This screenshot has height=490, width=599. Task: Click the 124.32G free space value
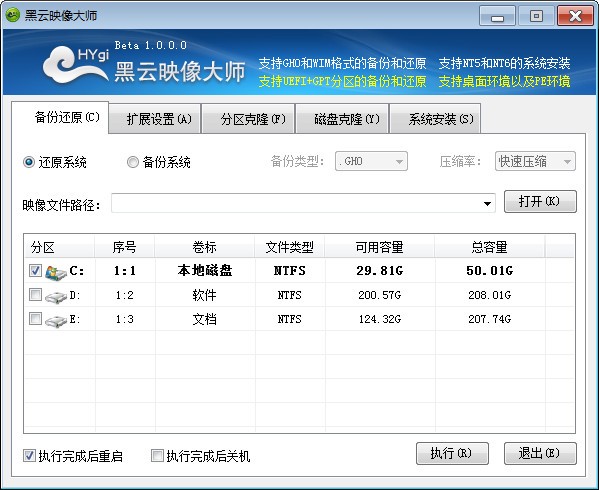tap(380, 319)
